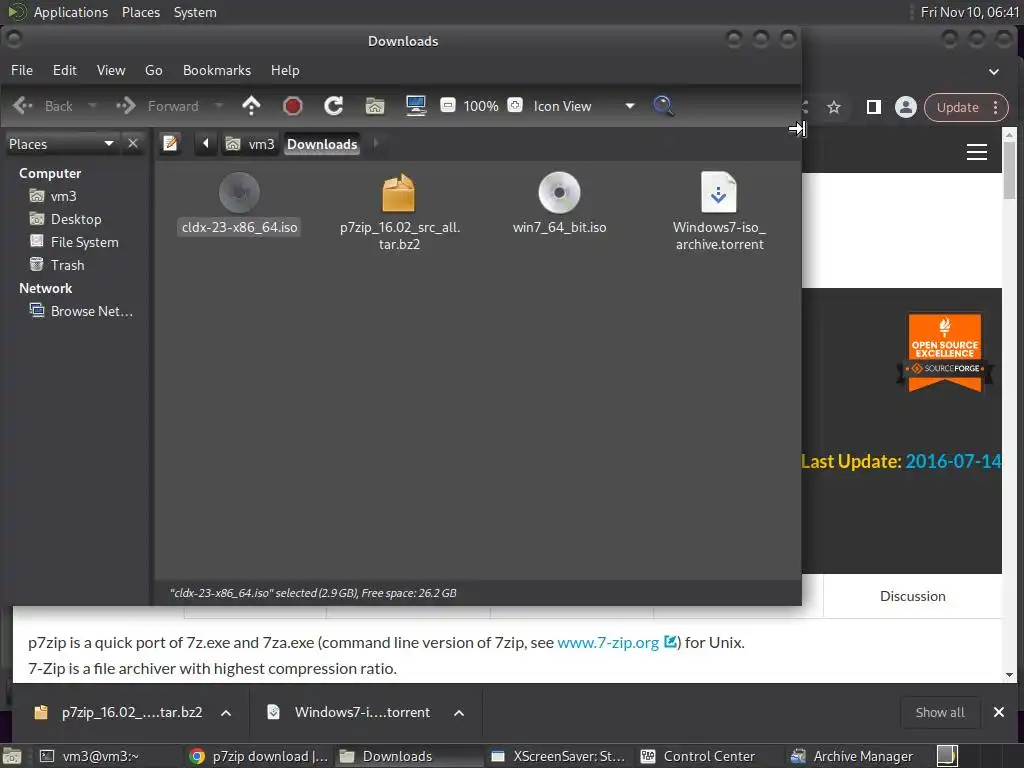Close the browser downloads bar

(x=999, y=712)
